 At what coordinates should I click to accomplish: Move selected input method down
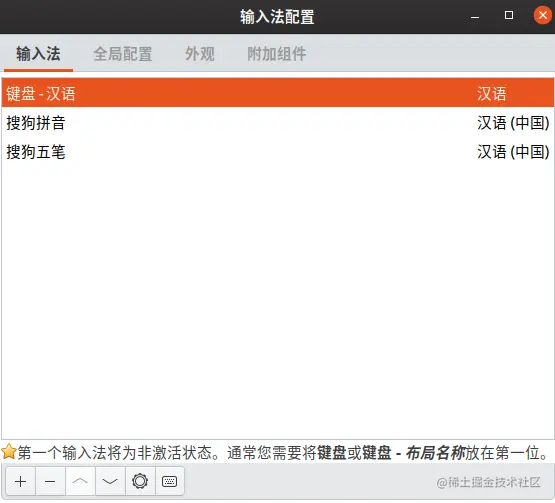[110, 481]
